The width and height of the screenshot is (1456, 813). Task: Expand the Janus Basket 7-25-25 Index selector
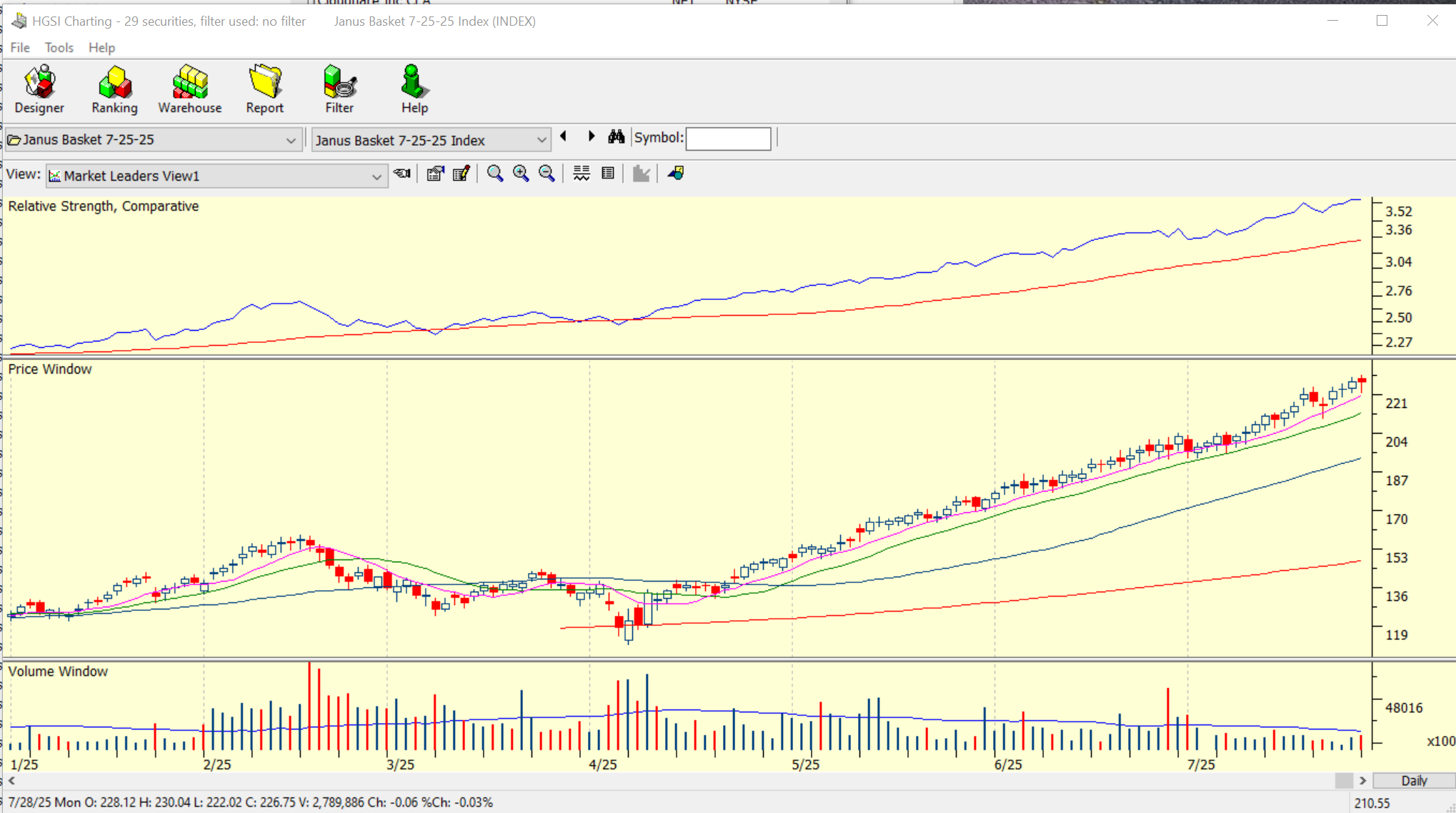pyautogui.click(x=432, y=140)
